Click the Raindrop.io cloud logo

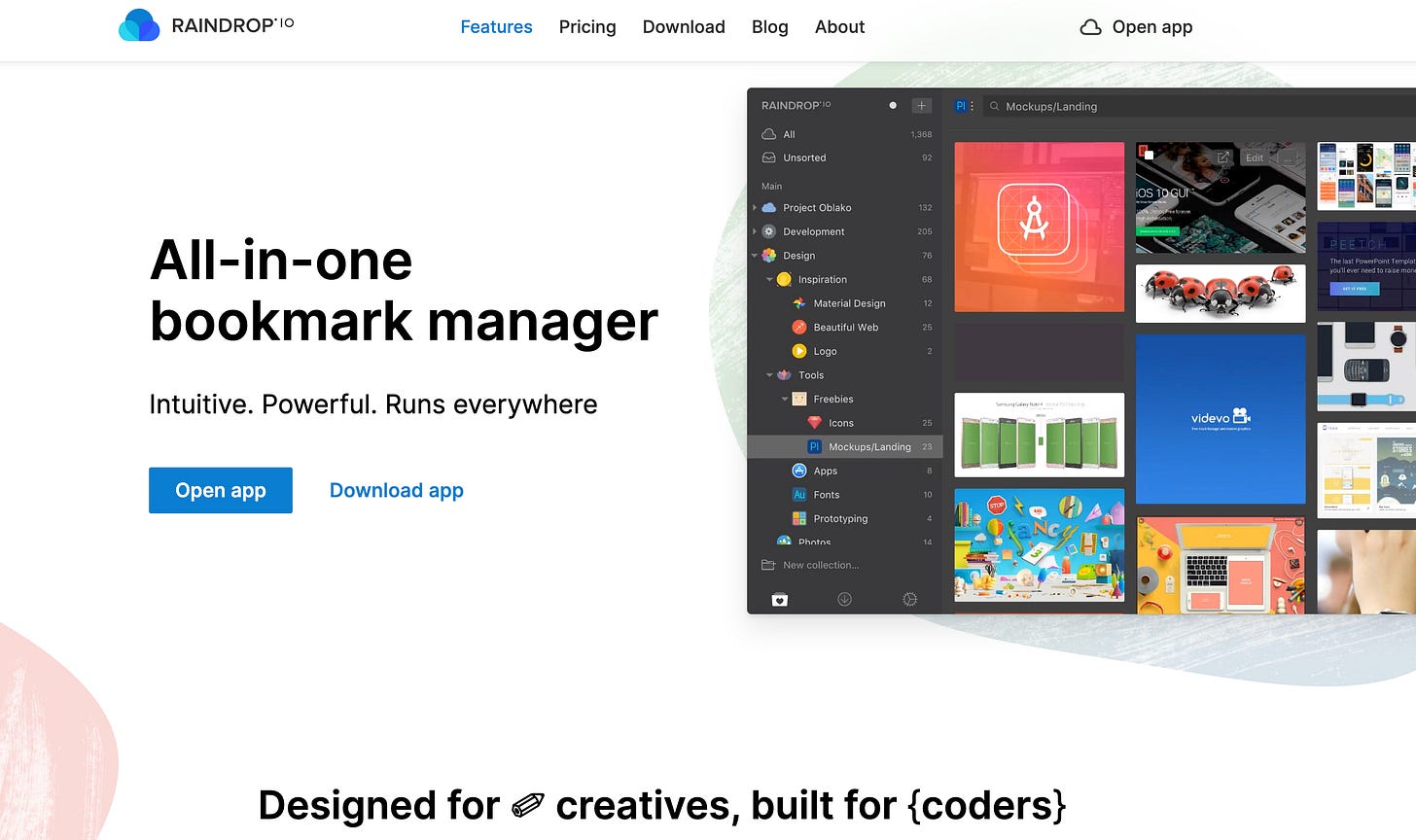[x=139, y=26]
